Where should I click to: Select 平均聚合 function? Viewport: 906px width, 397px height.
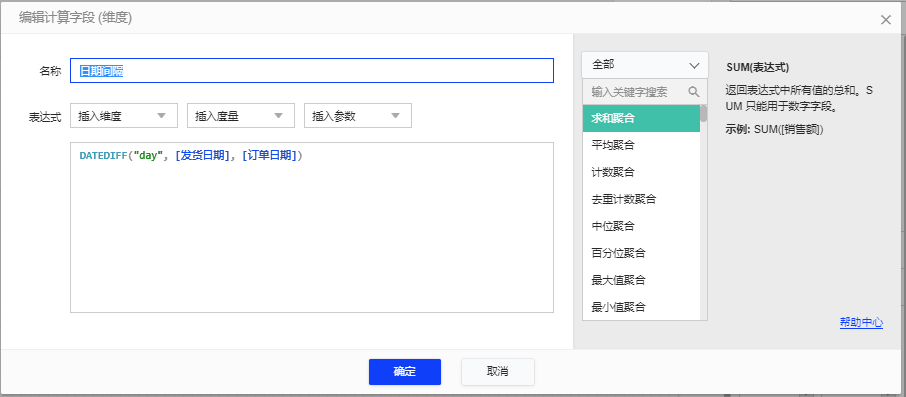point(641,145)
